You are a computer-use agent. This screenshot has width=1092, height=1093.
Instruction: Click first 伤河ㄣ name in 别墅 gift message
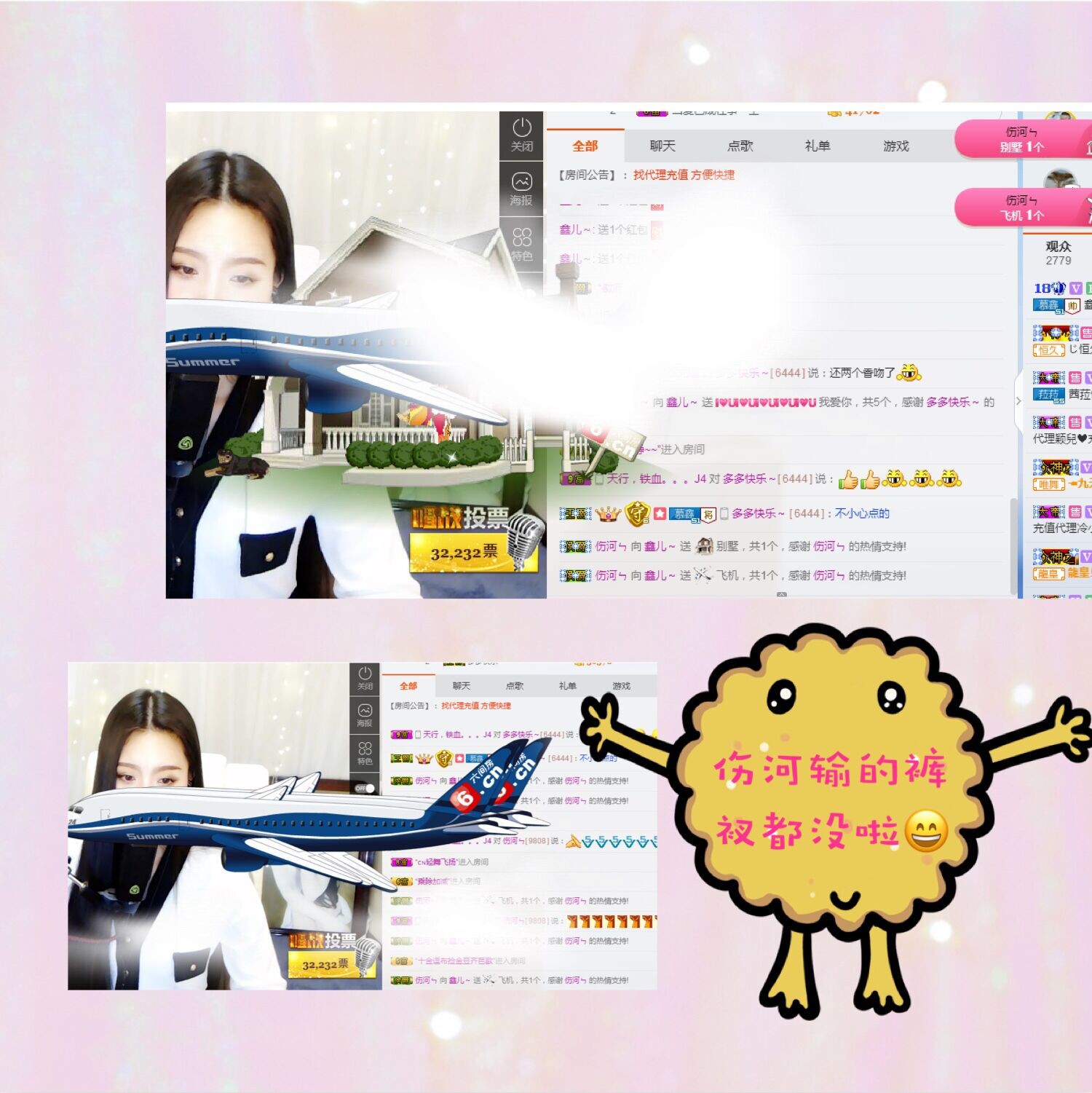click(611, 546)
